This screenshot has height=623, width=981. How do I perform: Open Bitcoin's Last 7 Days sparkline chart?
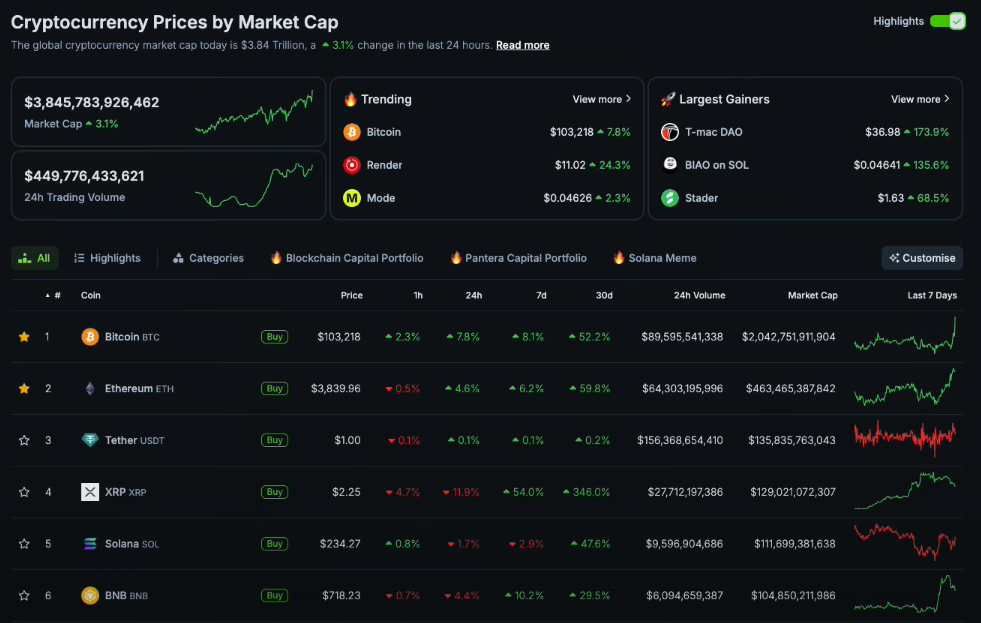pyautogui.click(x=905, y=336)
